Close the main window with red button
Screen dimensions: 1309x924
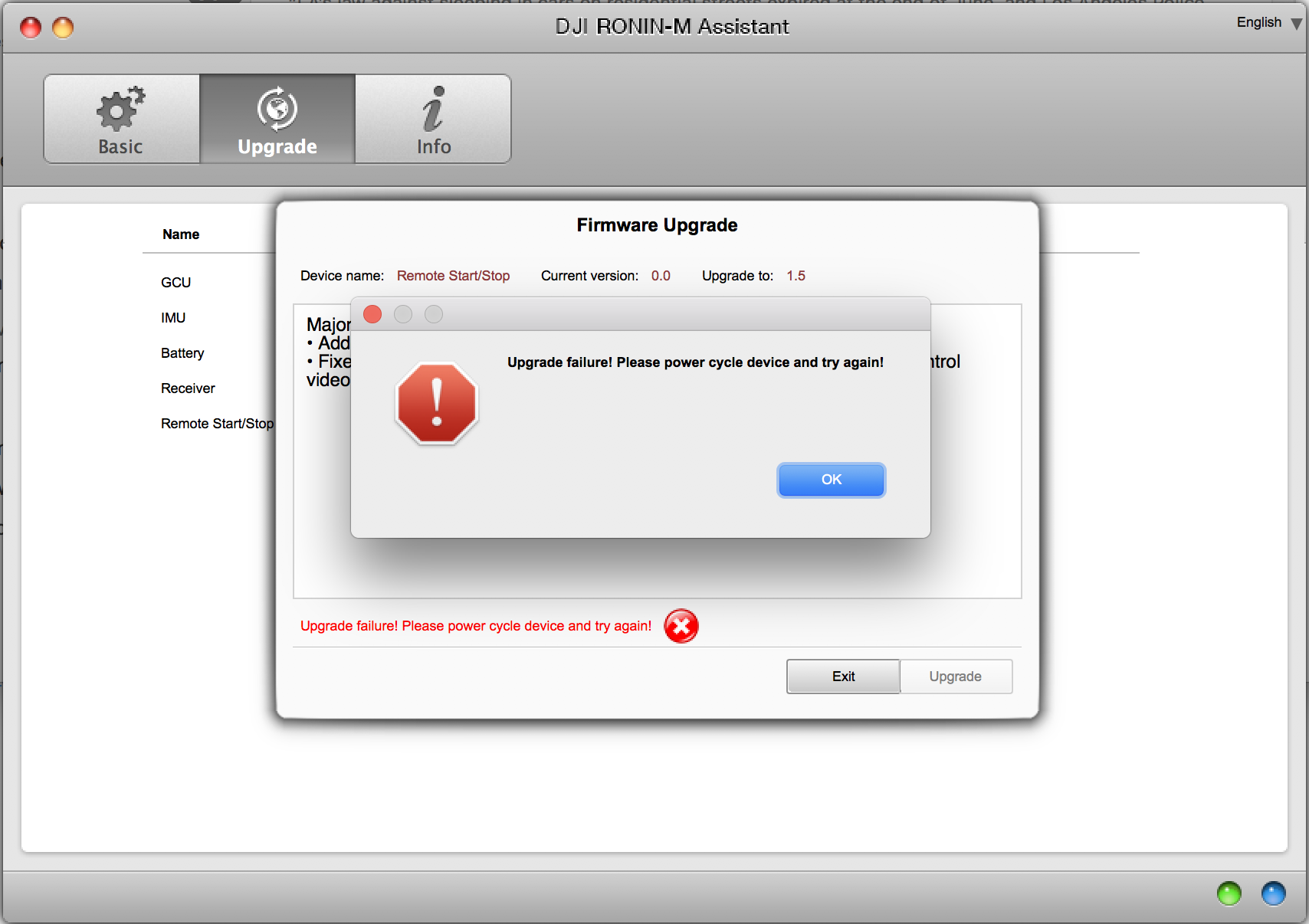[31, 28]
